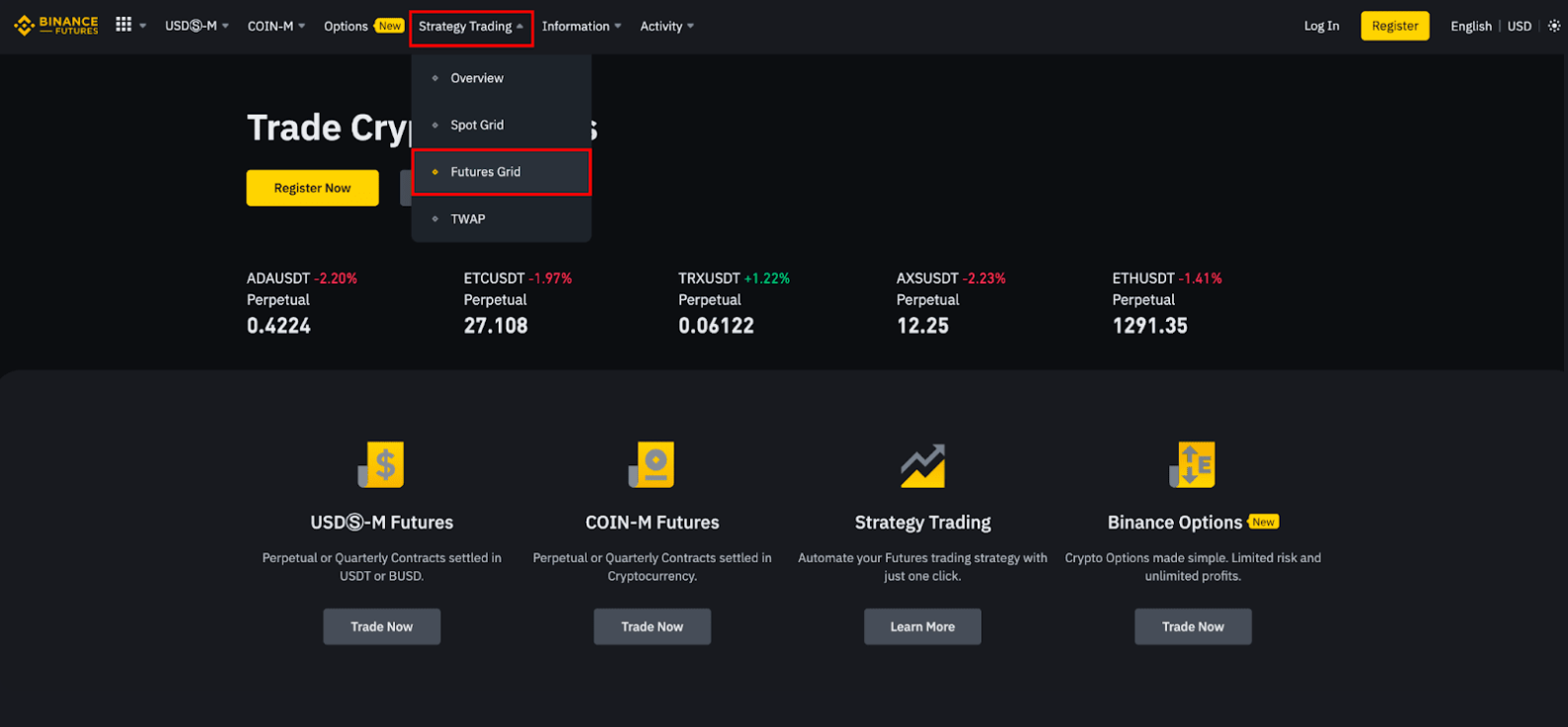Click Learn More under Strategy Trading
Screen dimensions: 1568x727
(x=922, y=626)
